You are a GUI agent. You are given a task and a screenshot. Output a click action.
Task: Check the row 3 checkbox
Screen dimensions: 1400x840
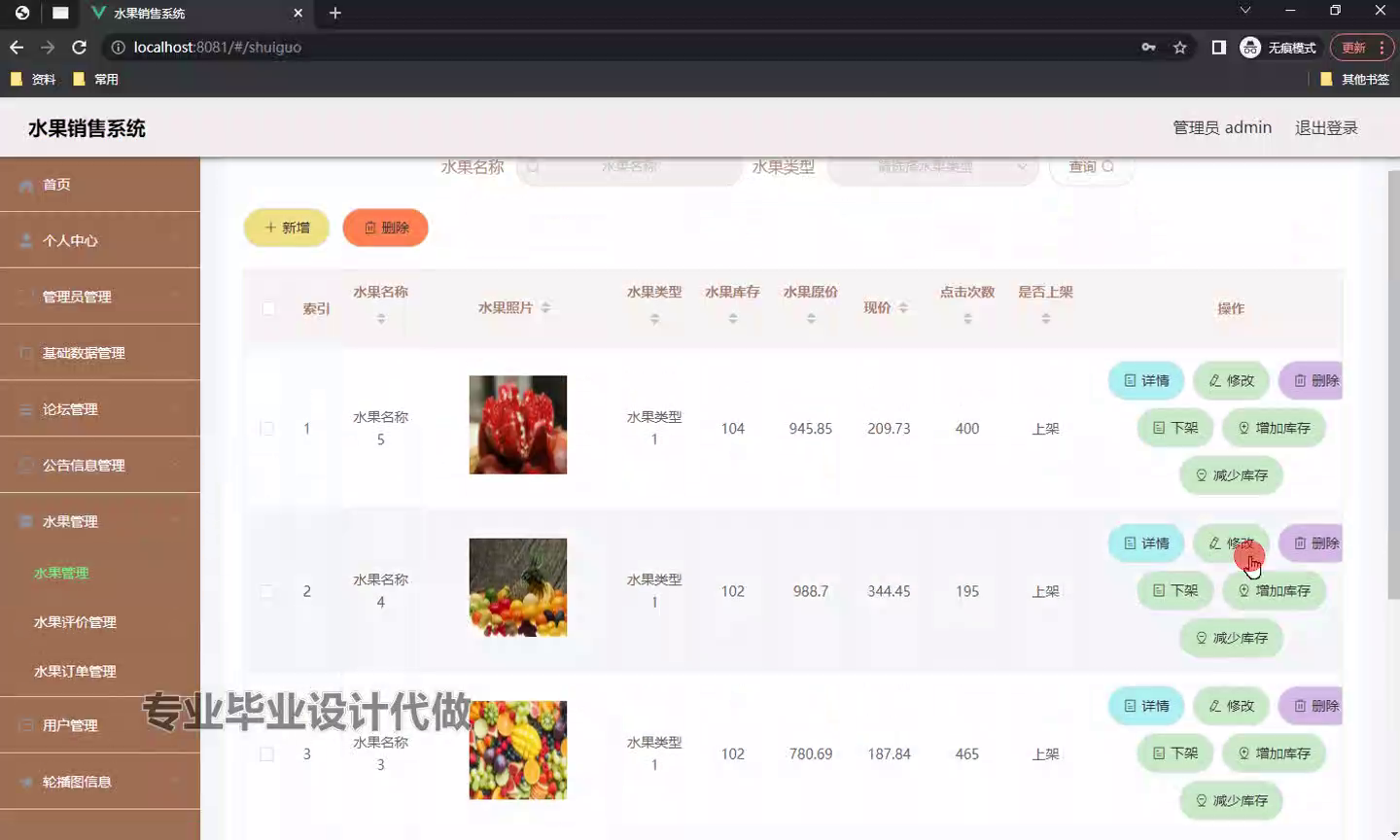[x=266, y=754]
